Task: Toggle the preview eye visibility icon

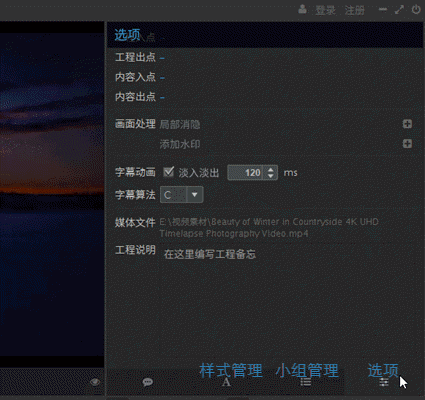Action: click(95, 382)
